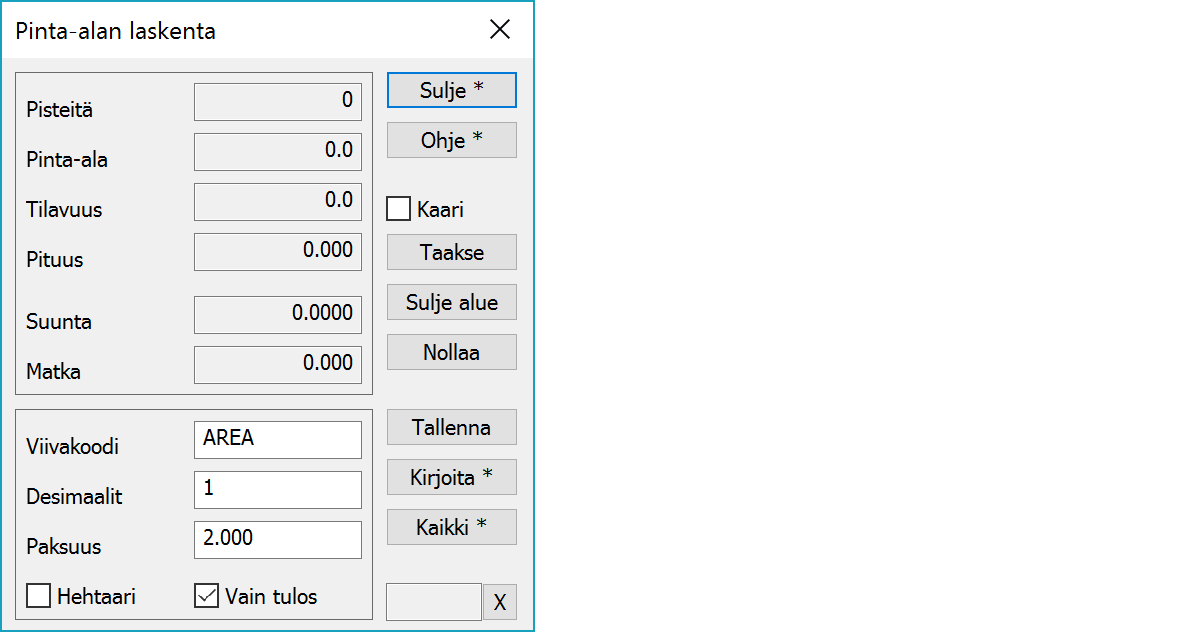
Task: Click the Kirjoita * button
Action: 451,477
